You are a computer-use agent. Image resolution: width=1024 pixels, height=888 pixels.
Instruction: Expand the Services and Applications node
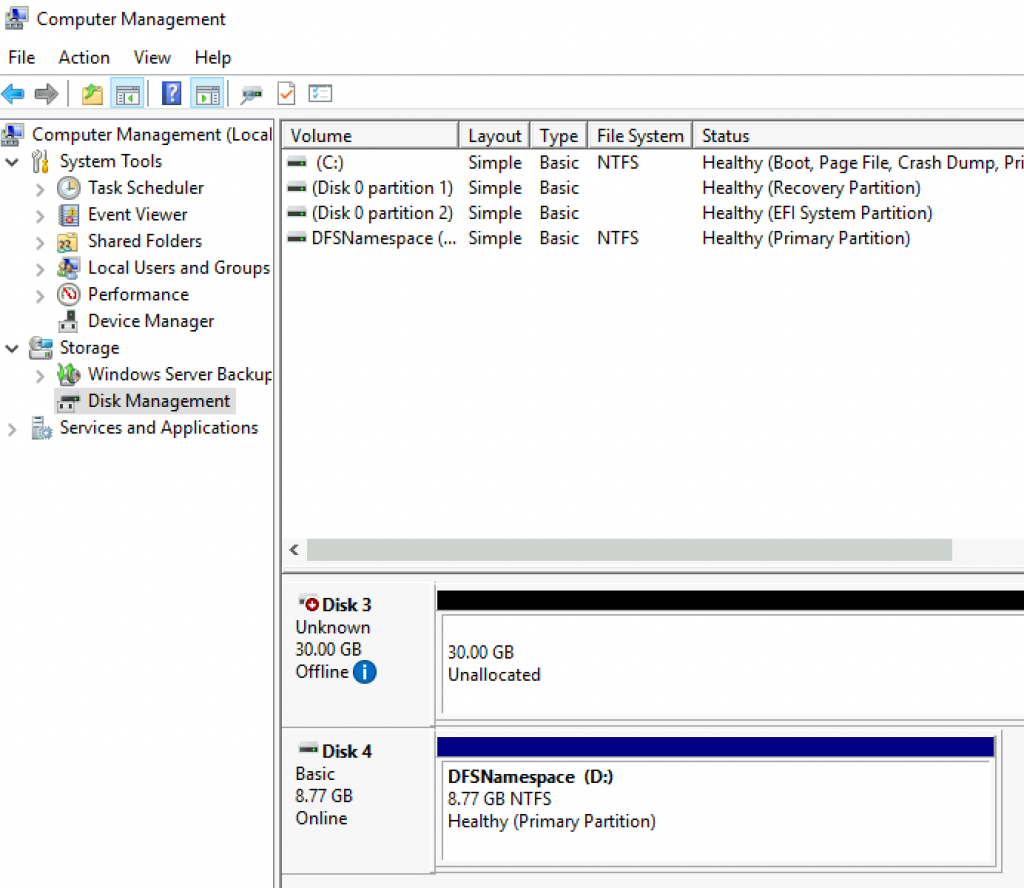click(x=12, y=429)
